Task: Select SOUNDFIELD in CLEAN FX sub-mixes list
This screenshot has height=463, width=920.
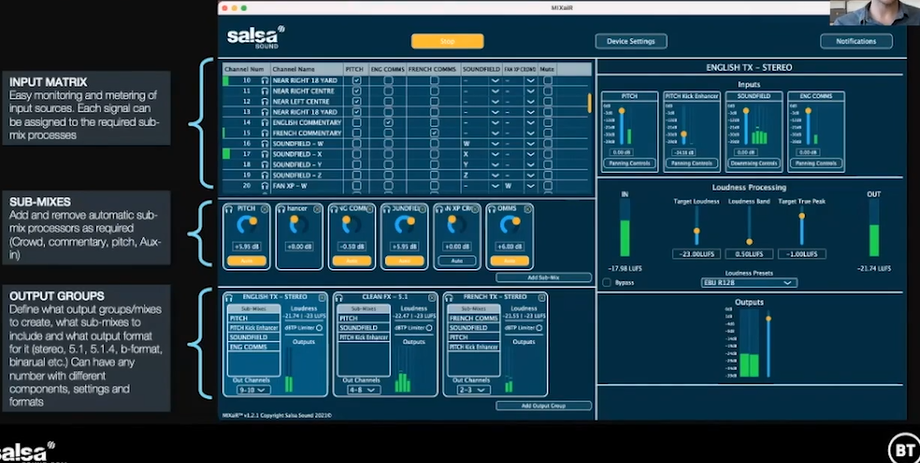Action: click(358, 328)
